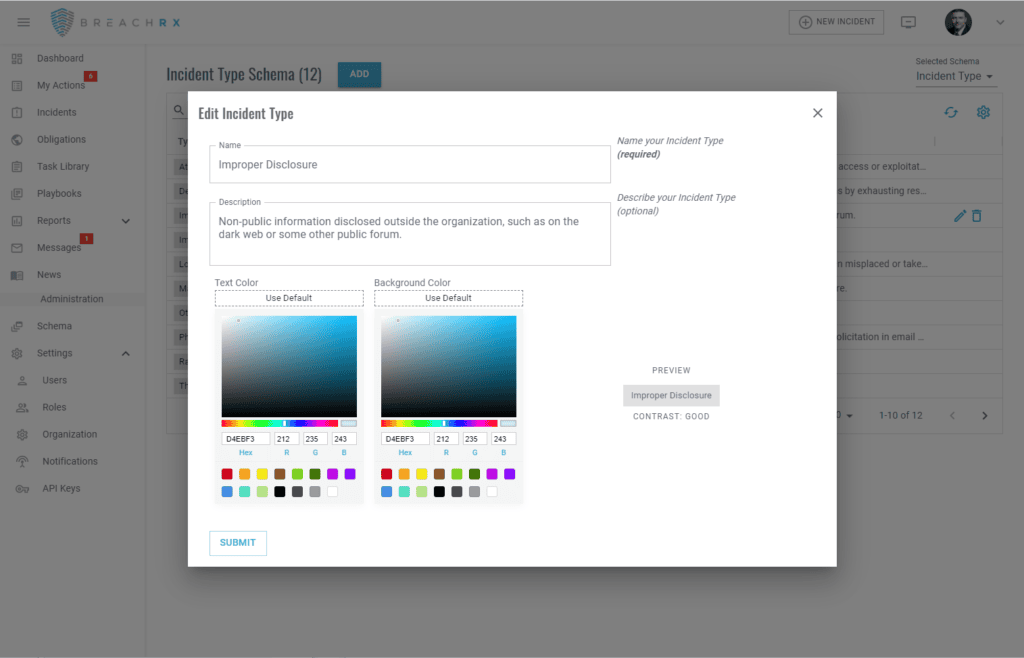Collapse the Settings section in the sidebar
The height and width of the screenshot is (658, 1024).
[62, 353]
